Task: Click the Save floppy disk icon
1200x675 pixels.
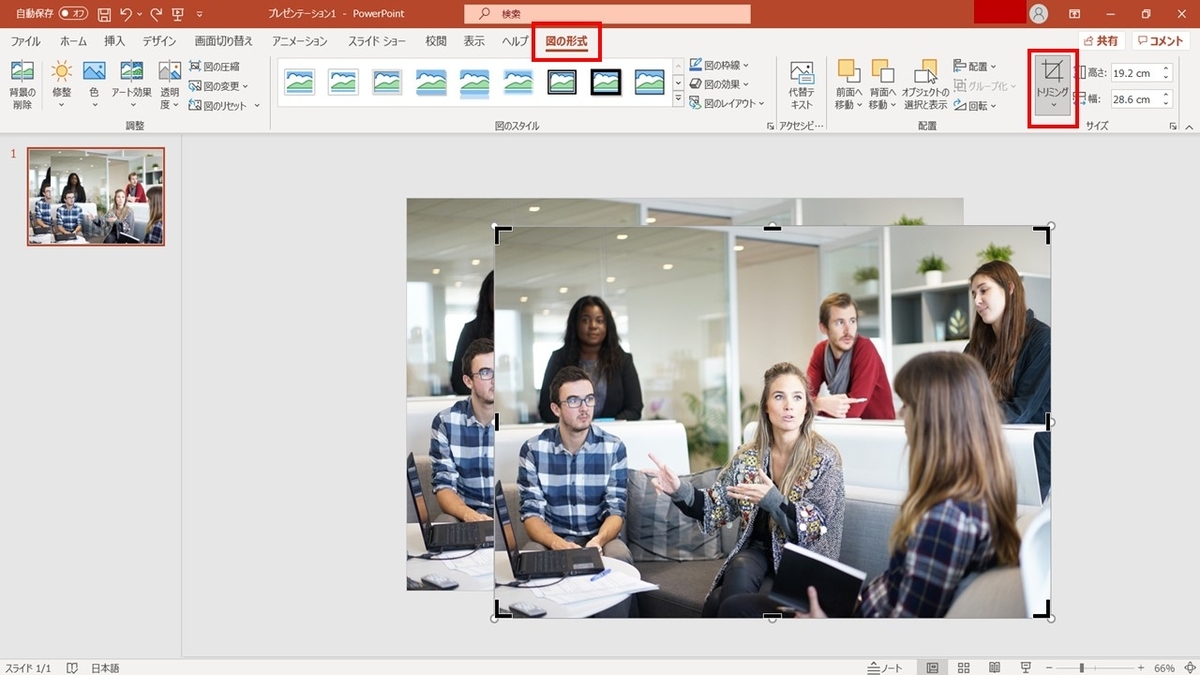Action: 104,14
